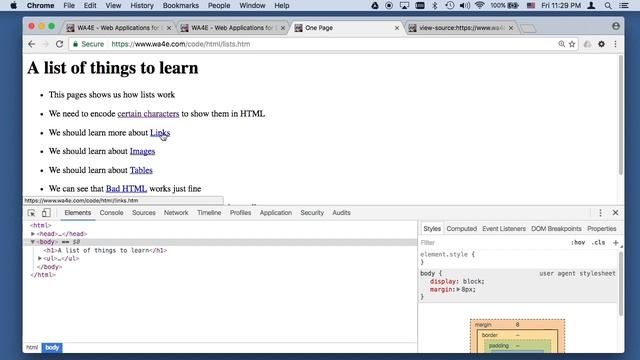Viewport: 640px width, 360px height.
Task: Reload the page with the refresh icon
Action: point(59,44)
